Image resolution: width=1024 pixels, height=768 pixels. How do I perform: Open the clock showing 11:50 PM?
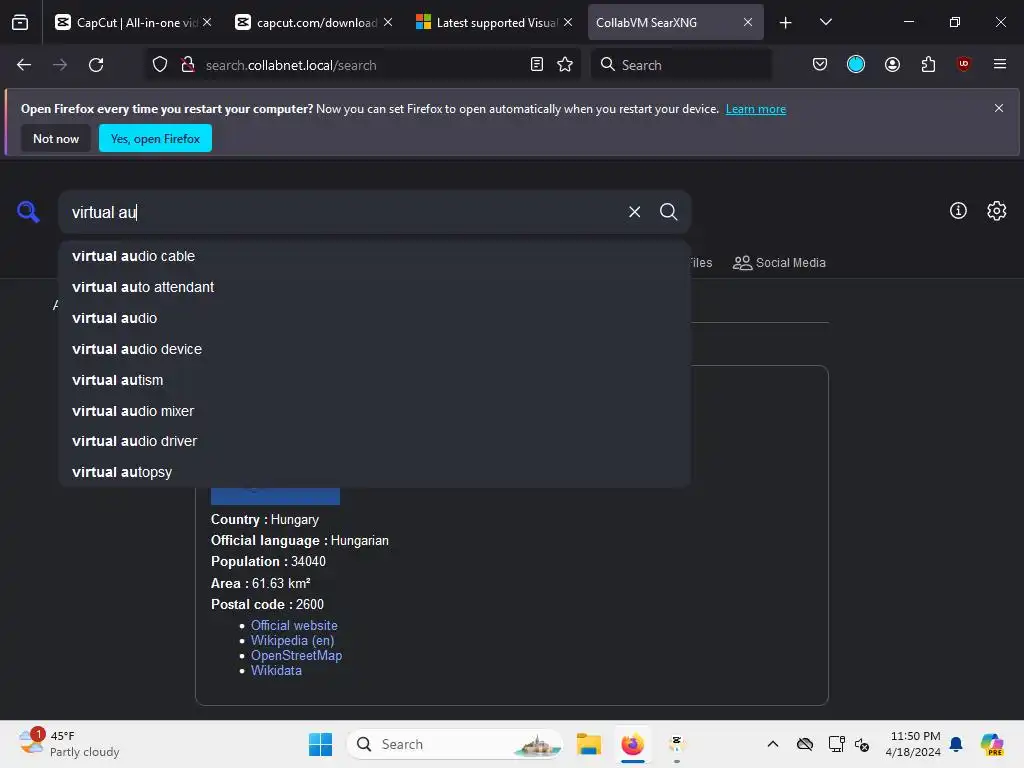tap(912, 744)
